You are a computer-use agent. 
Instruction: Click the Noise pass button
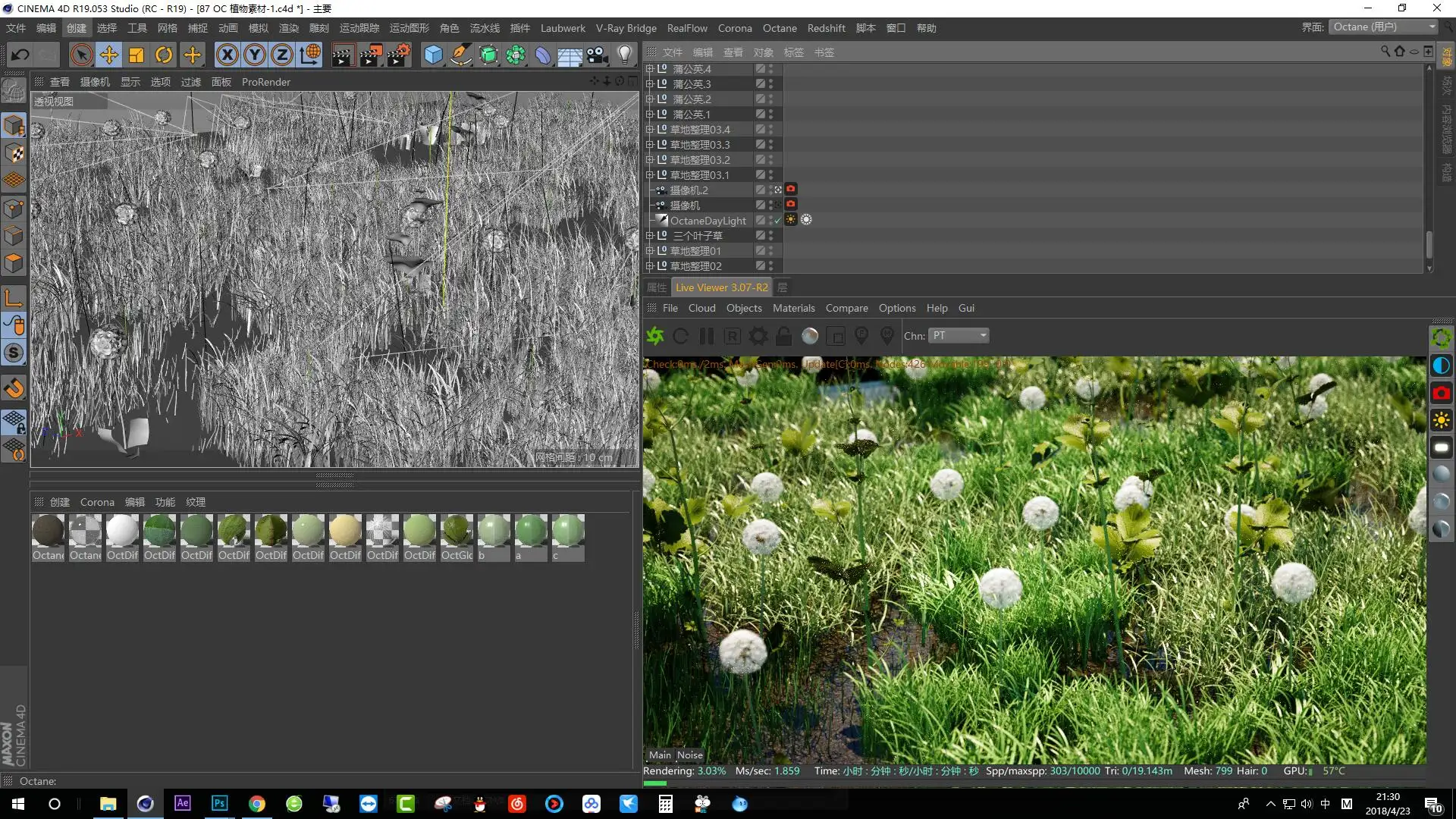coord(689,755)
